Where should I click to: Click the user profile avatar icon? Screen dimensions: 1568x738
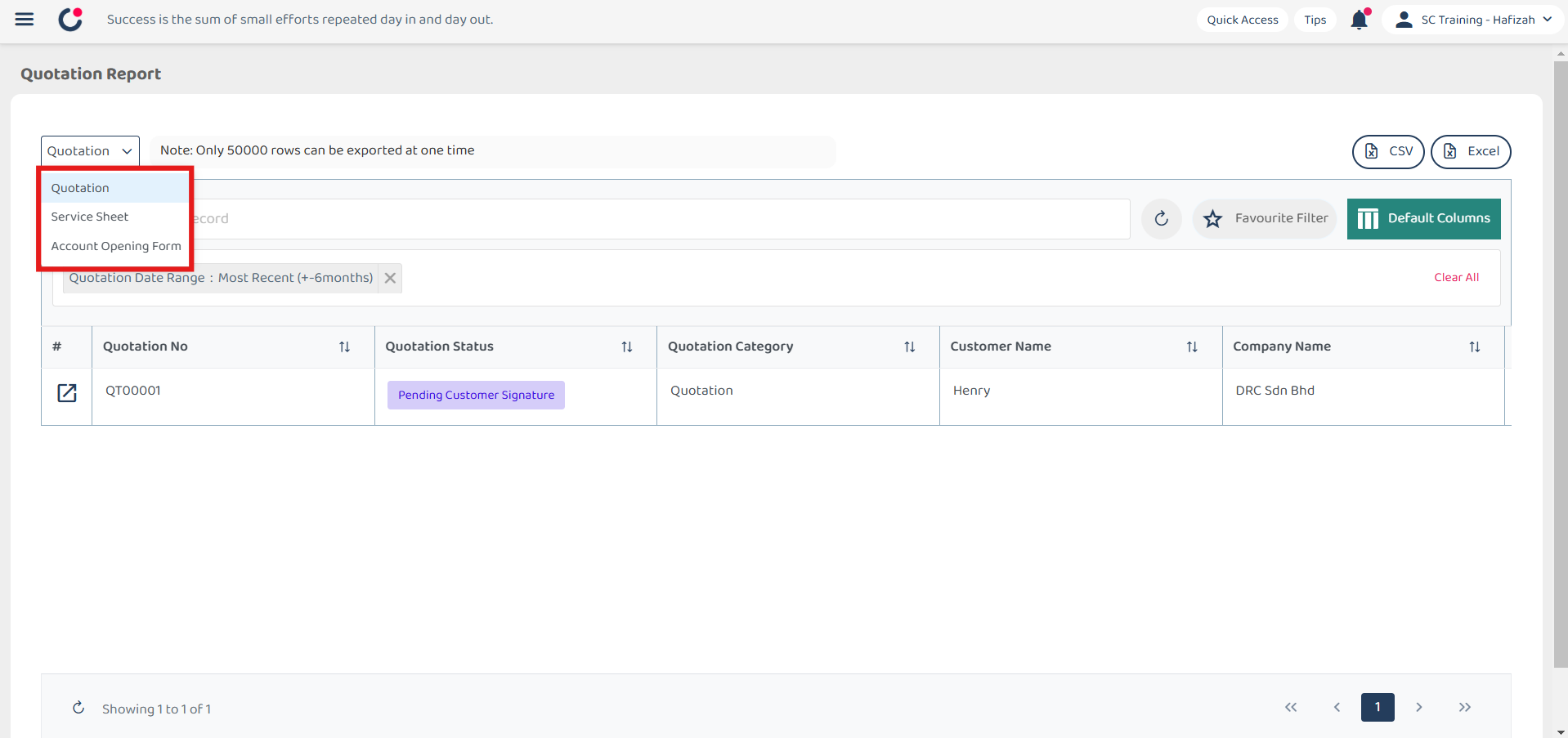1404,20
